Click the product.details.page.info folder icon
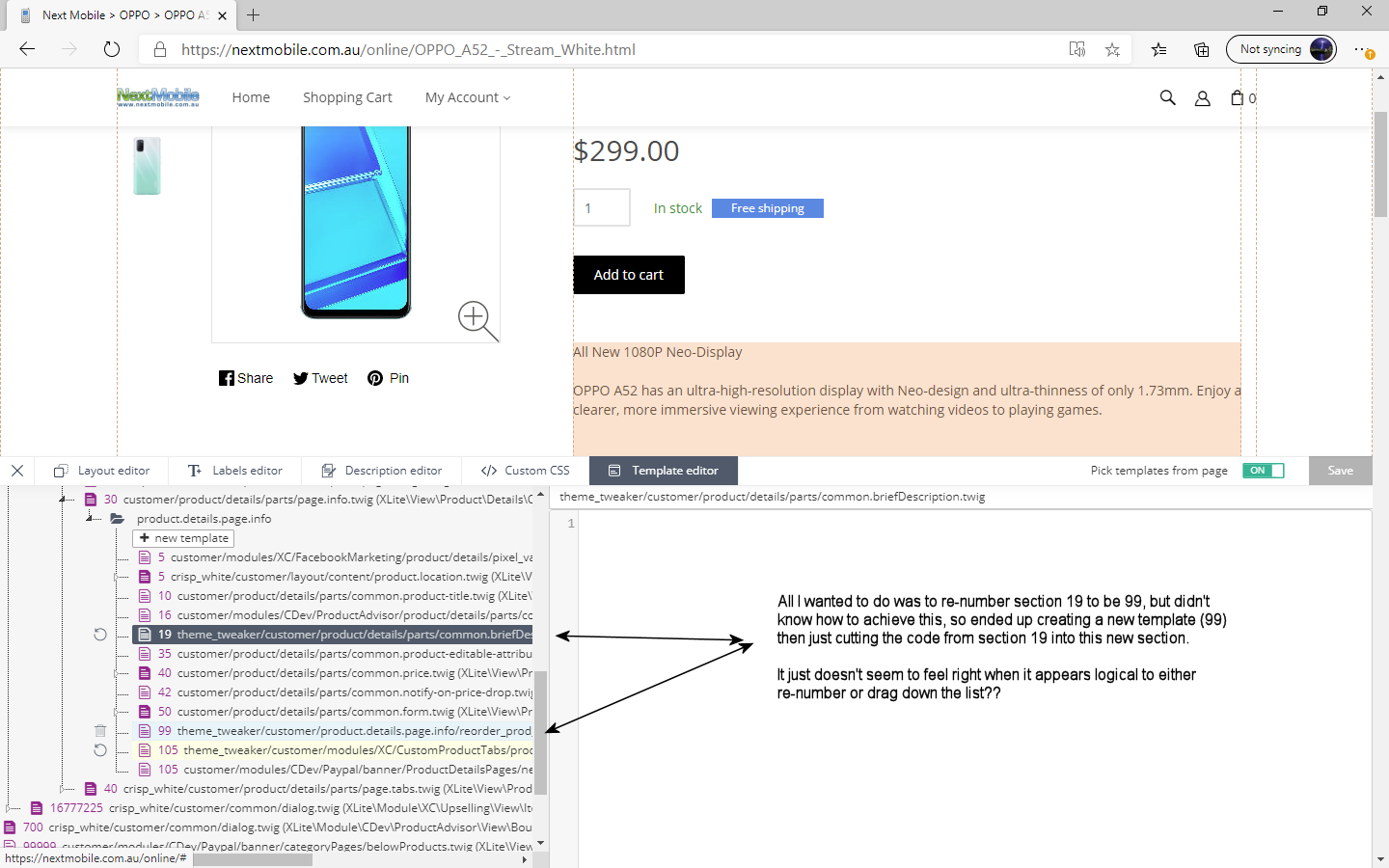Viewport: 1389px width, 868px height. tap(117, 519)
